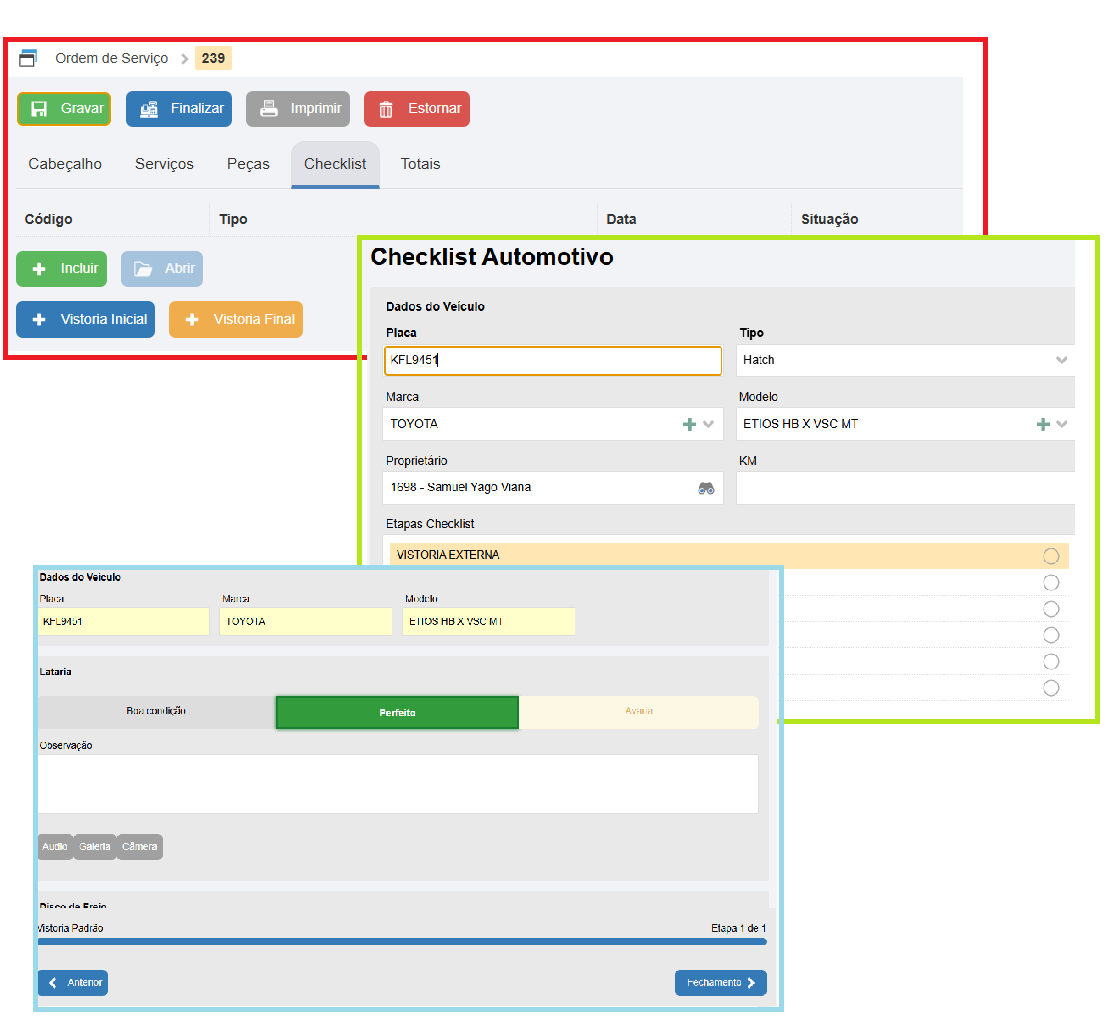Select the VISTORIA EXTERNA radio button
The height and width of the screenshot is (1020, 1108).
click(x=1051, y=556)
